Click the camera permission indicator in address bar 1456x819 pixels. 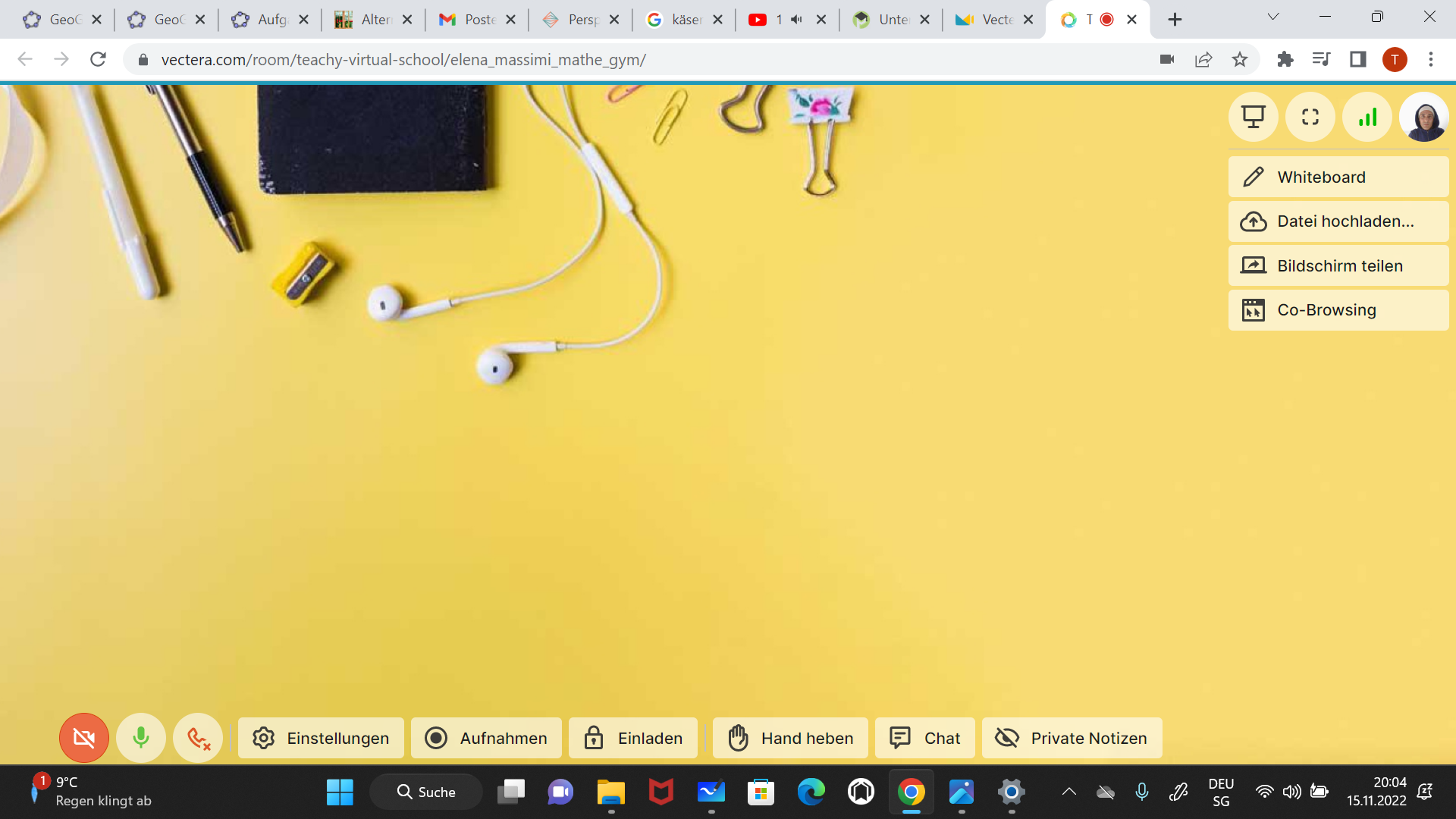pyautogui.click(x=1167, y=59)
